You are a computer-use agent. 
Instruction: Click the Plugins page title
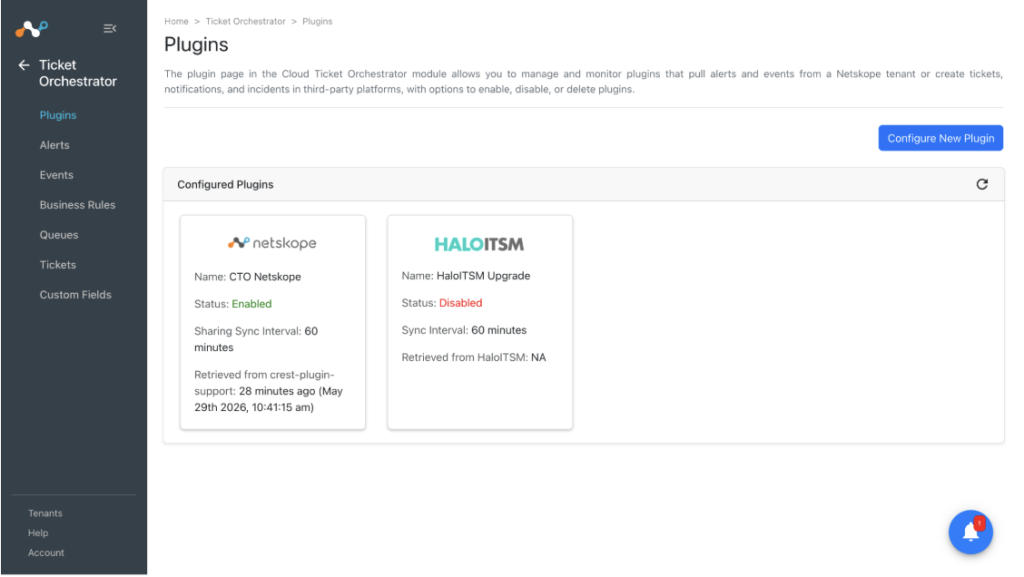coord(196,44)
